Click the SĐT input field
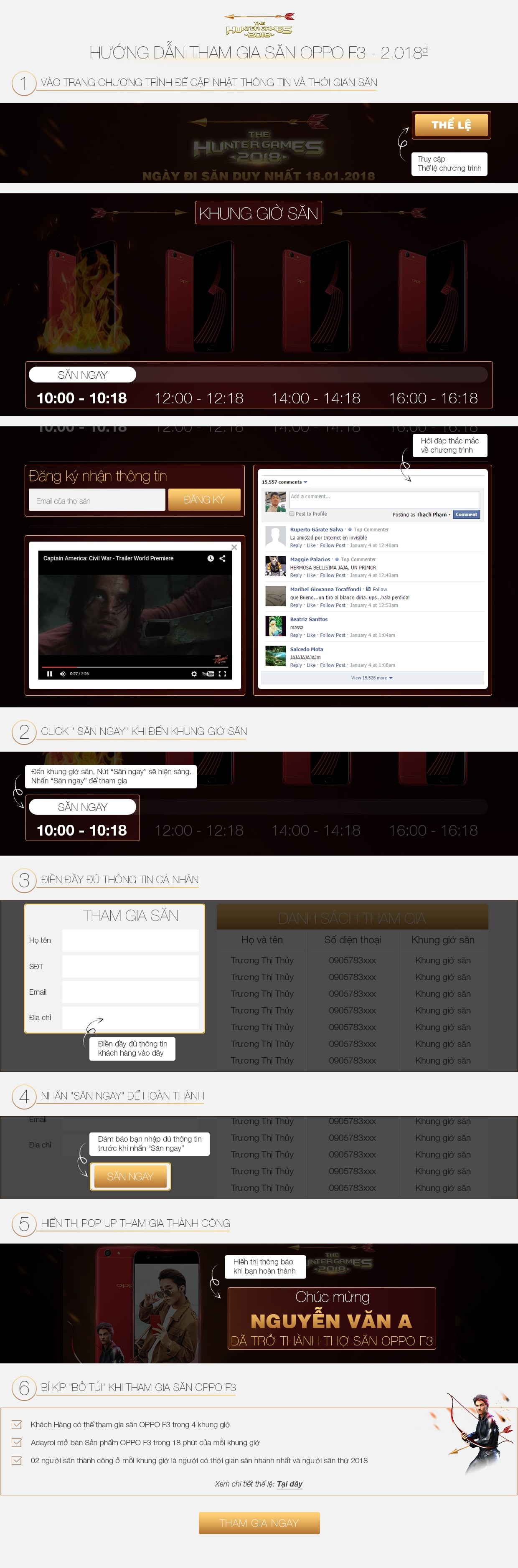518x1568 pixels. 130,966
